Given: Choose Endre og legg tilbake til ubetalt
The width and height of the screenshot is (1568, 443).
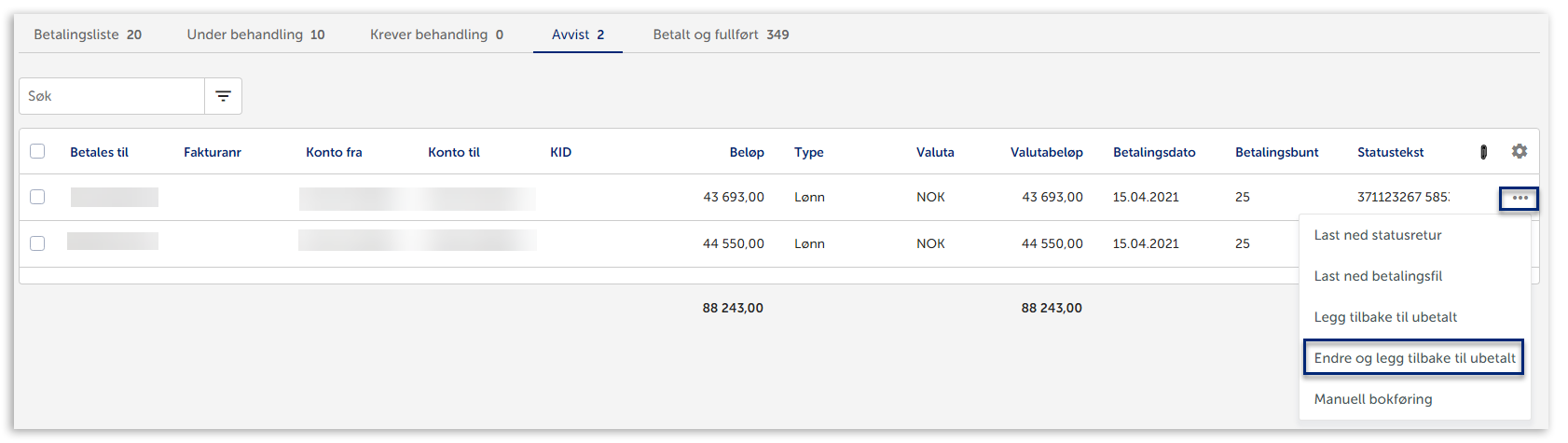Looking at the screenshot, I should point(1414,358).
